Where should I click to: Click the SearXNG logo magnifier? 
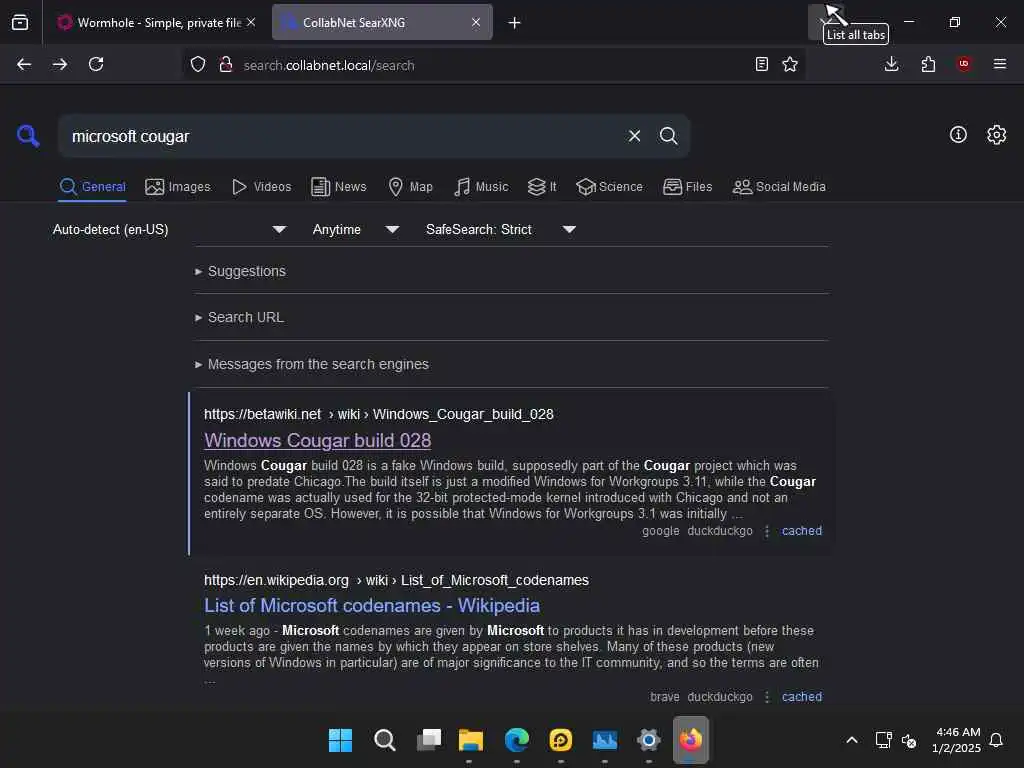(x=28, y=136)
